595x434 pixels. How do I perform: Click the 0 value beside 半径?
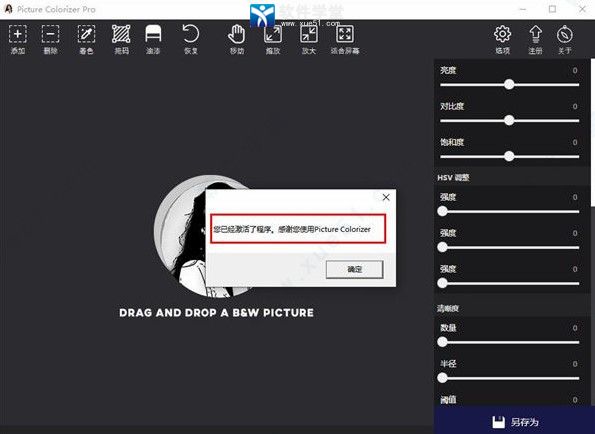click(x=575, y=364)
